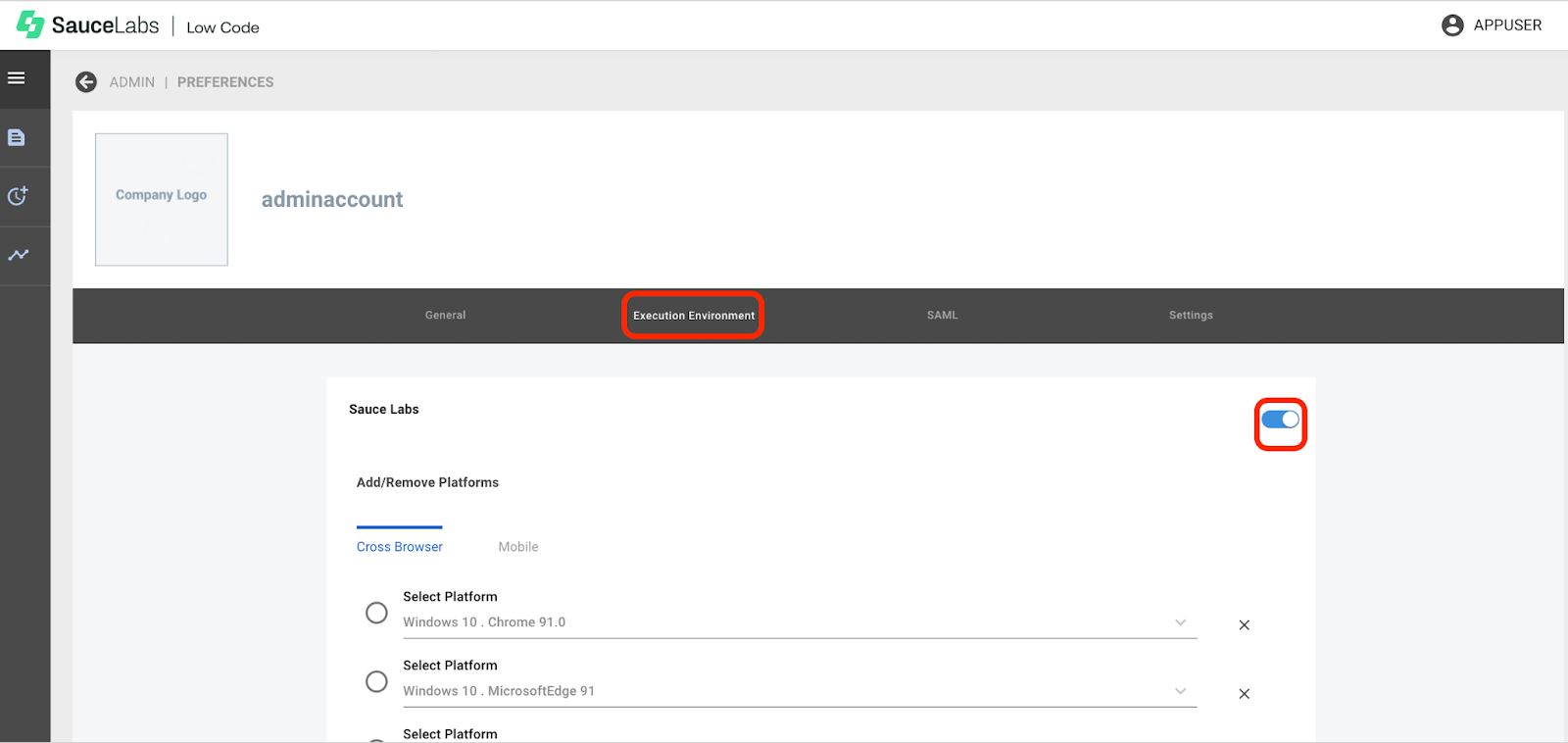The width and height of the screenshot is (1568, 743).
Task: Open the hamburger navigation menu
Action: [x=17, y=78]
